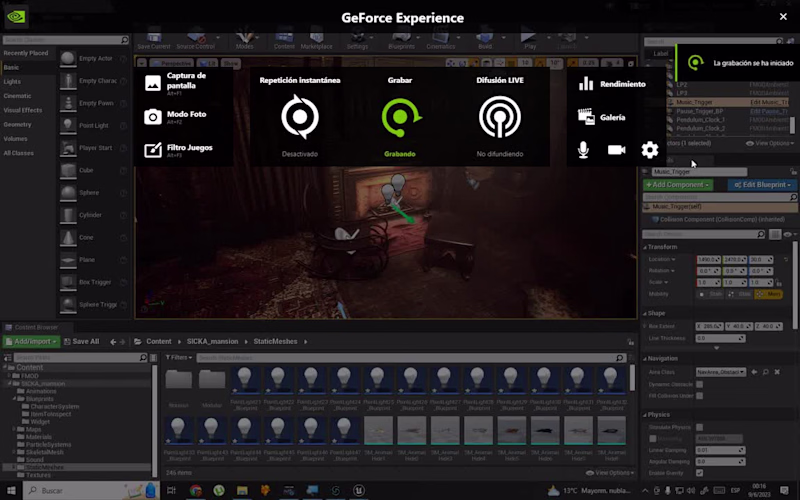Viewport: 800px width, 500px height.
Task: Click the Linear Damping value field
Action: point(720,450)
